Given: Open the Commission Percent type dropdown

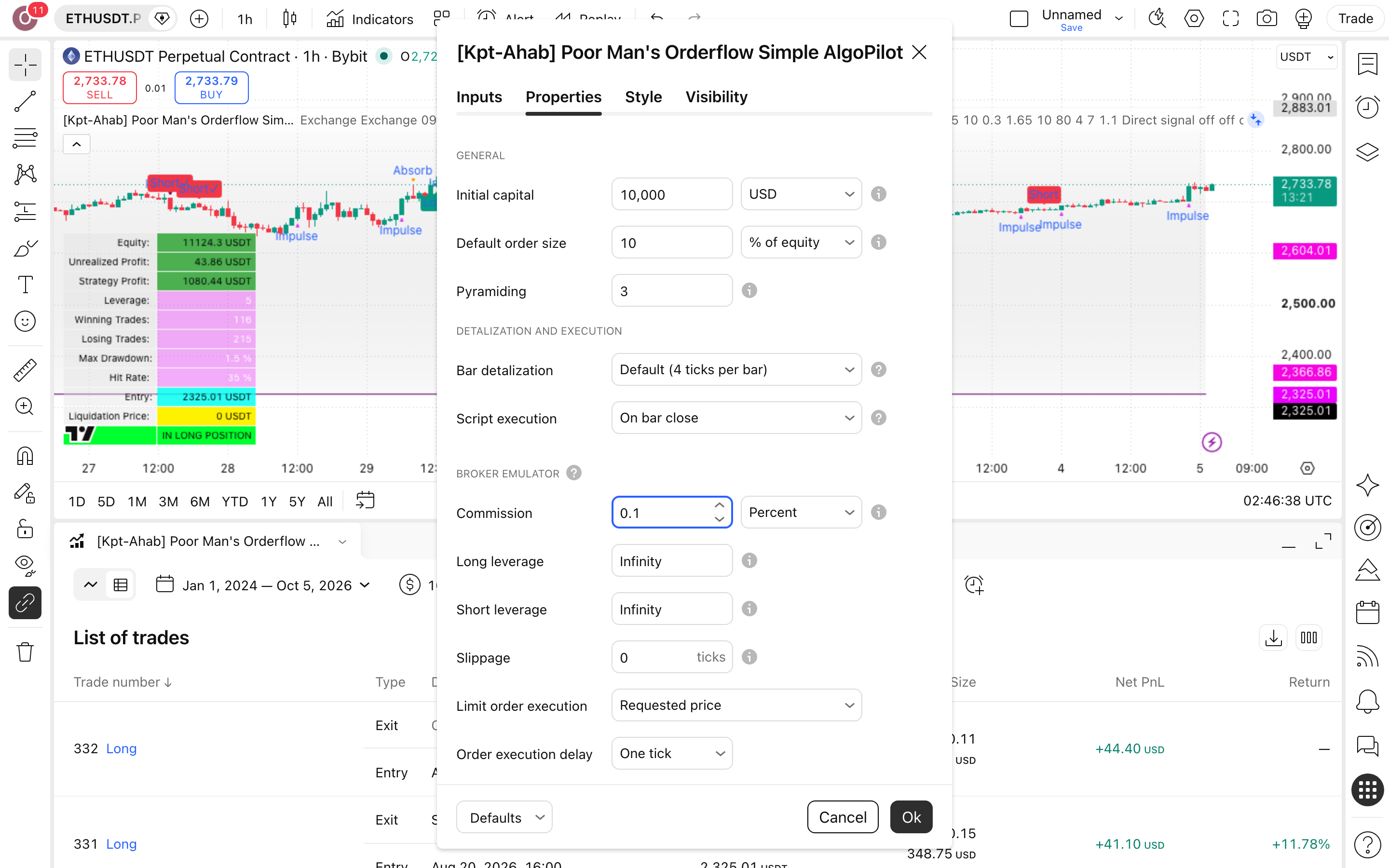Looking at the screenshot, I should point(801,512).
